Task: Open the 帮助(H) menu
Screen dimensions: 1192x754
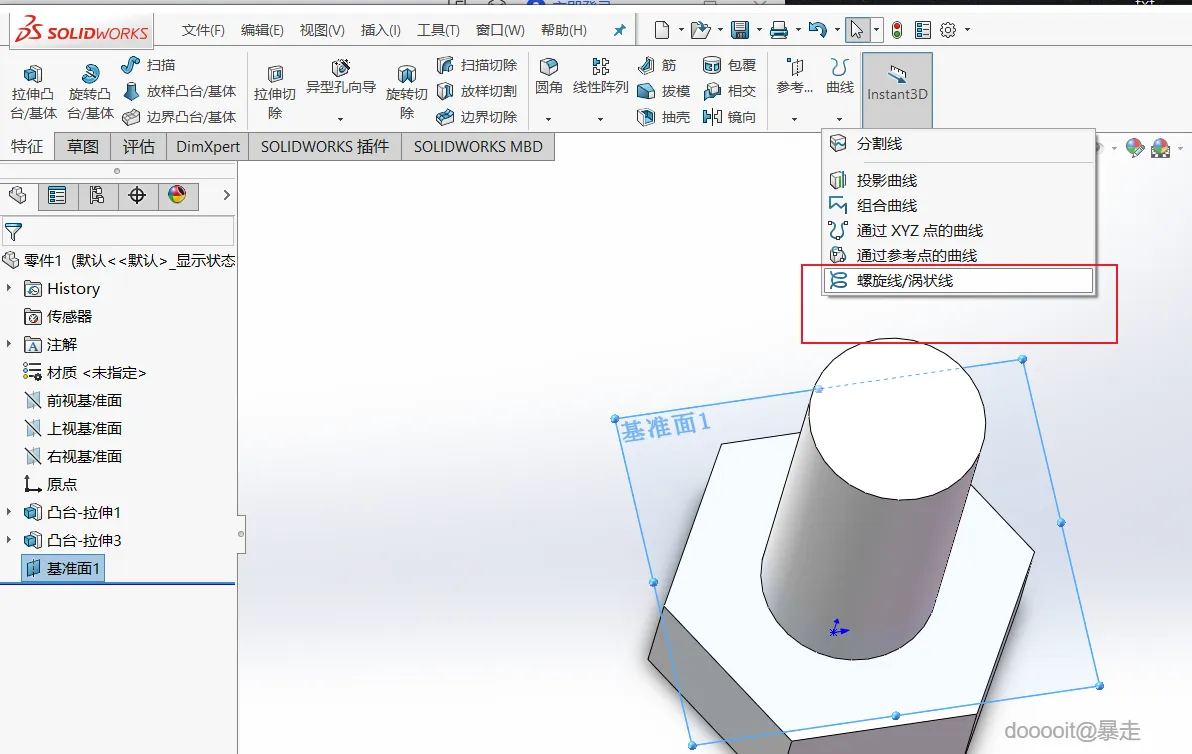Action: click(x=563, y=30)
